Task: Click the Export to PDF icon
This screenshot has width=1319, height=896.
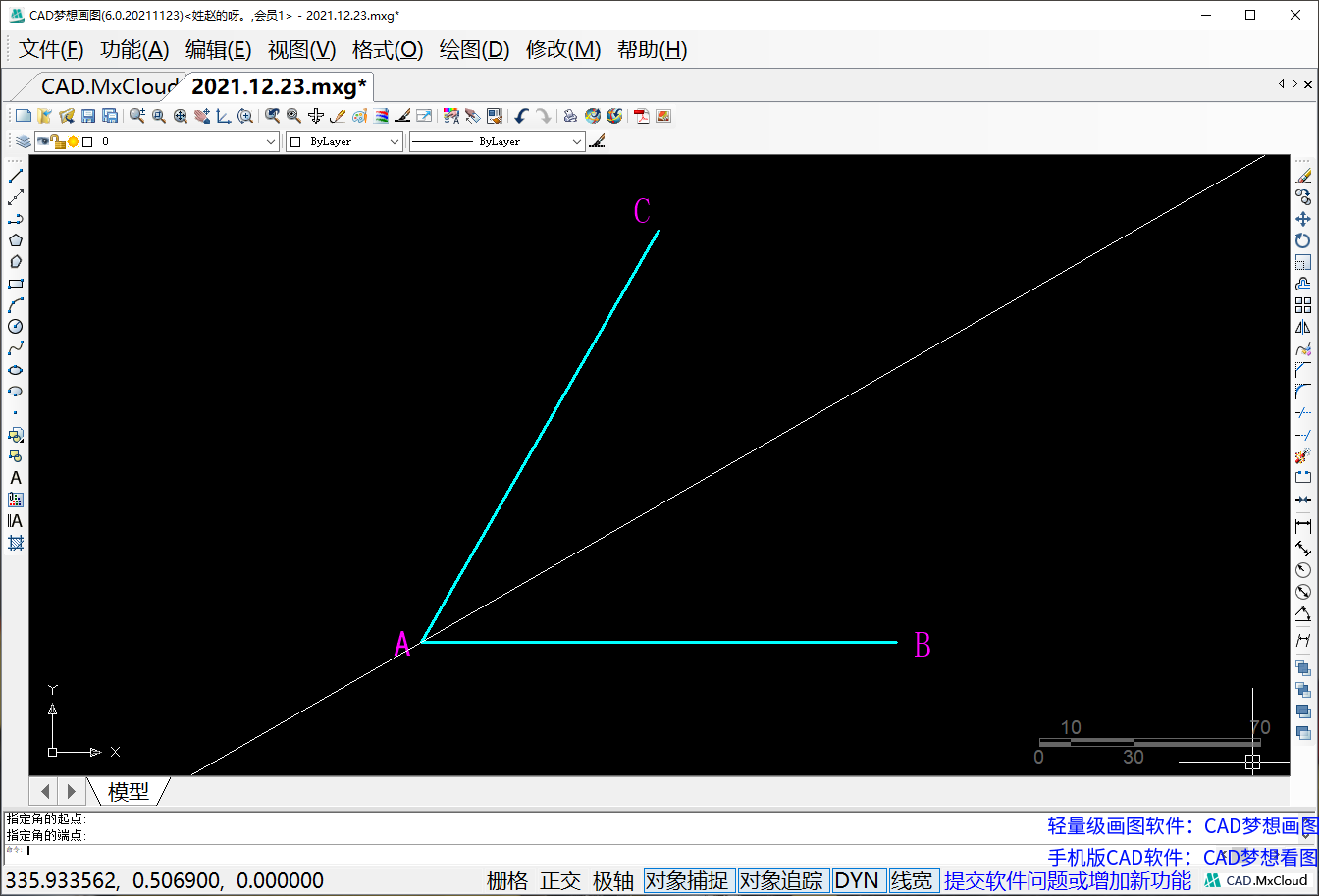Action: [642, 116]
